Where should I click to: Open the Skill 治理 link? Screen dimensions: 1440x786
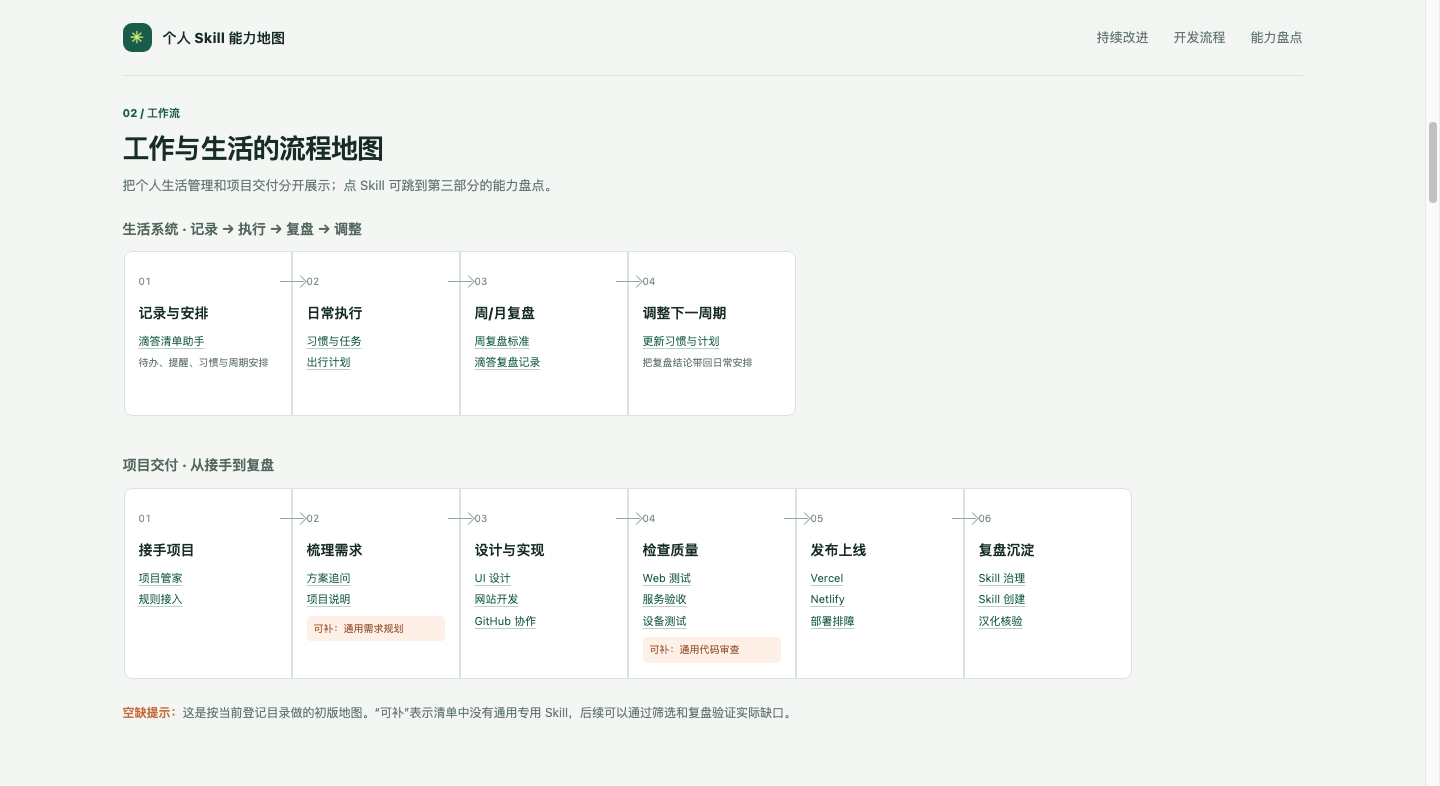click(1001, 579)
